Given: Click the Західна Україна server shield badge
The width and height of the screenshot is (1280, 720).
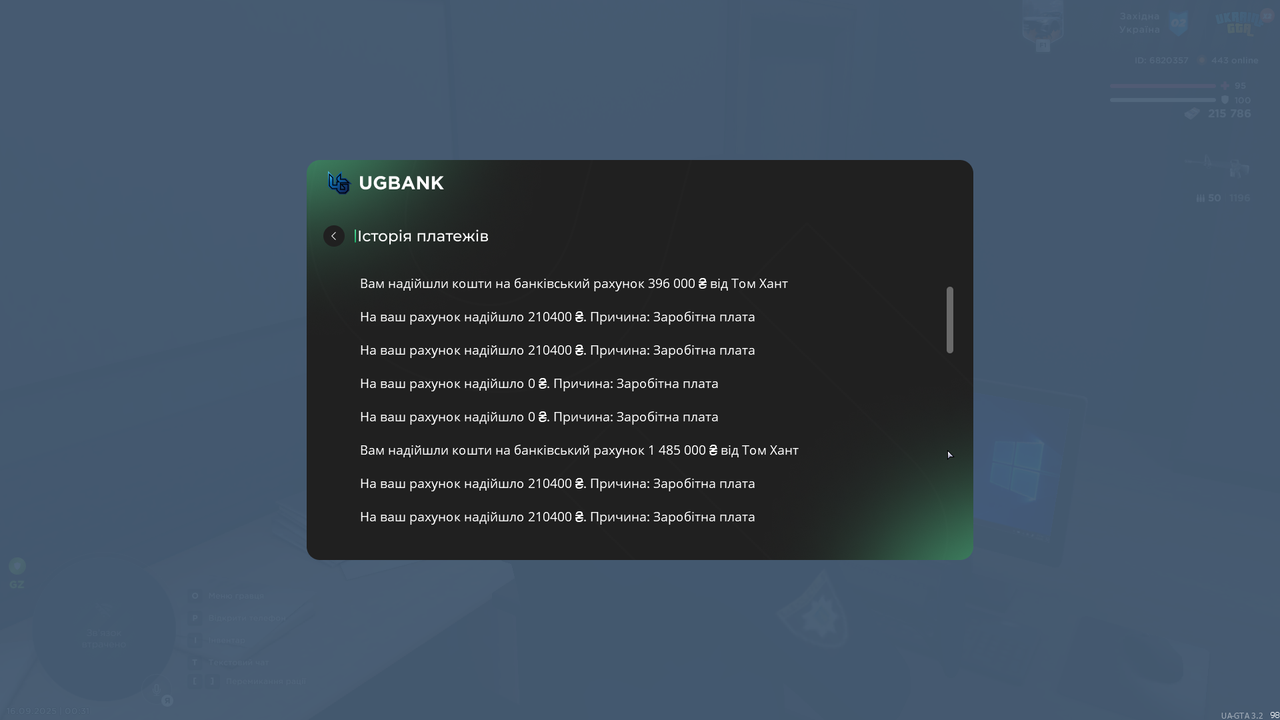Looking at the screenshot, I should pos(1179,23).
